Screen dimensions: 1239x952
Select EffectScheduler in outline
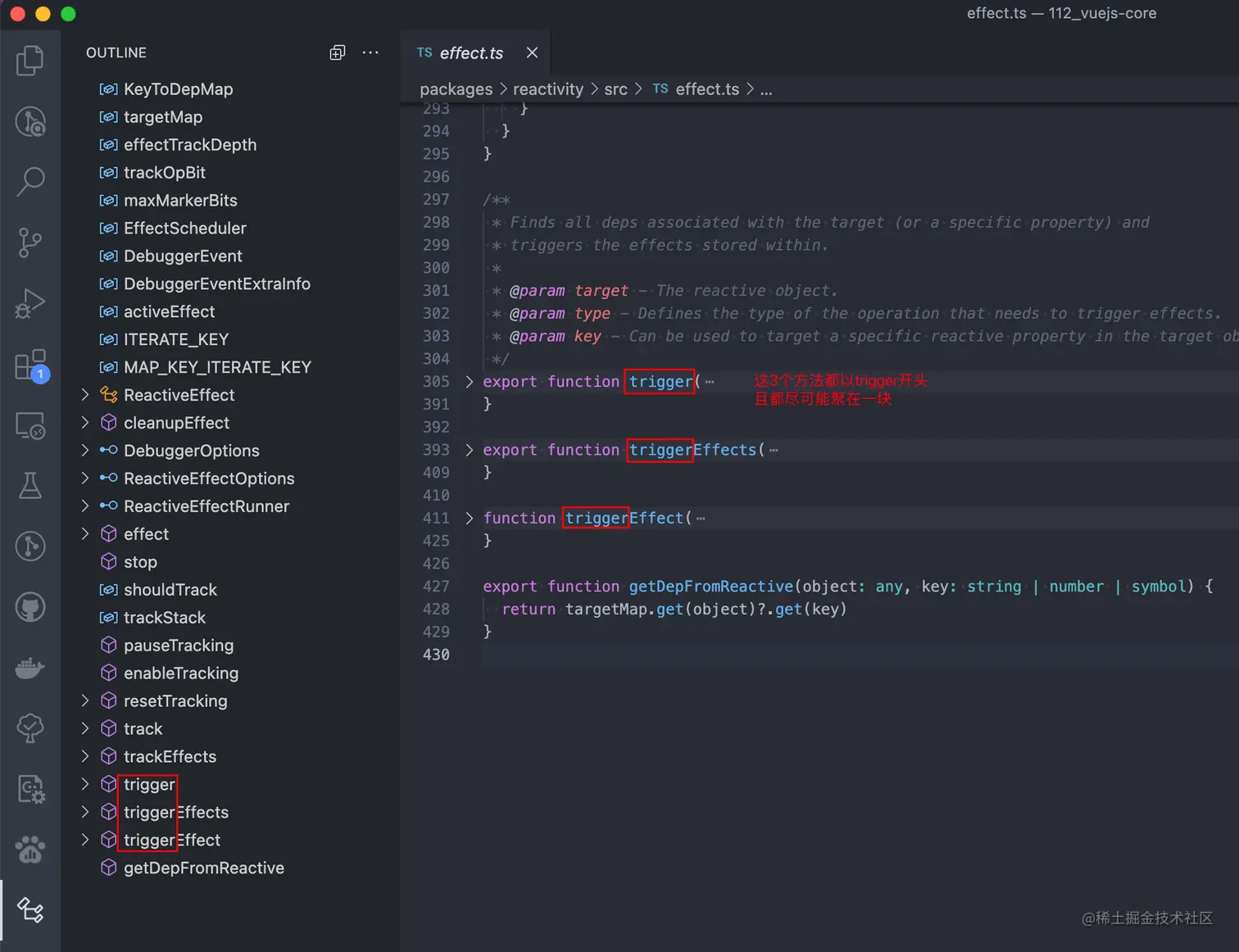click(x=185, y=229)
